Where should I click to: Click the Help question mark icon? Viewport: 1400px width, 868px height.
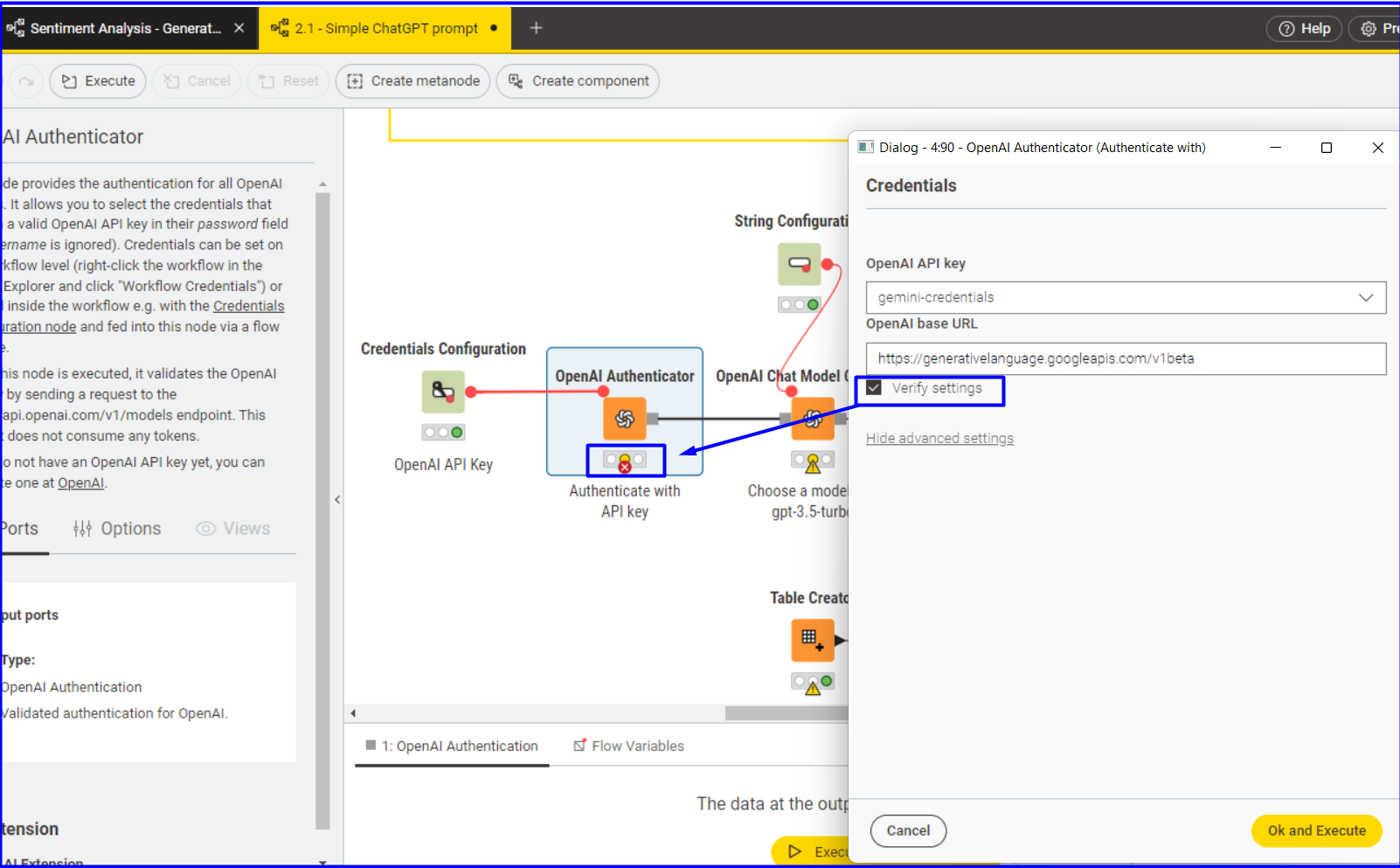(x=1286, y=29)
